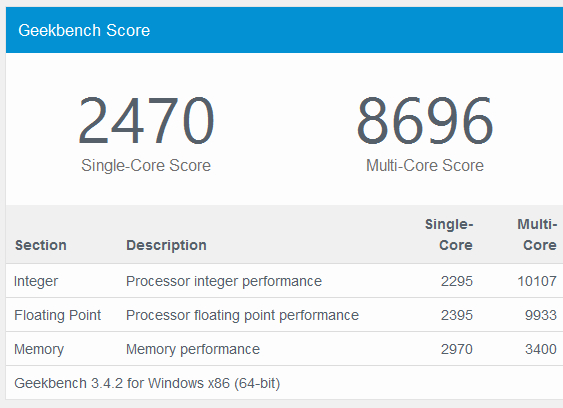Viewport: 563px width, 408px height.
Task: Click Memory performance description
Action: pos(193,349)
